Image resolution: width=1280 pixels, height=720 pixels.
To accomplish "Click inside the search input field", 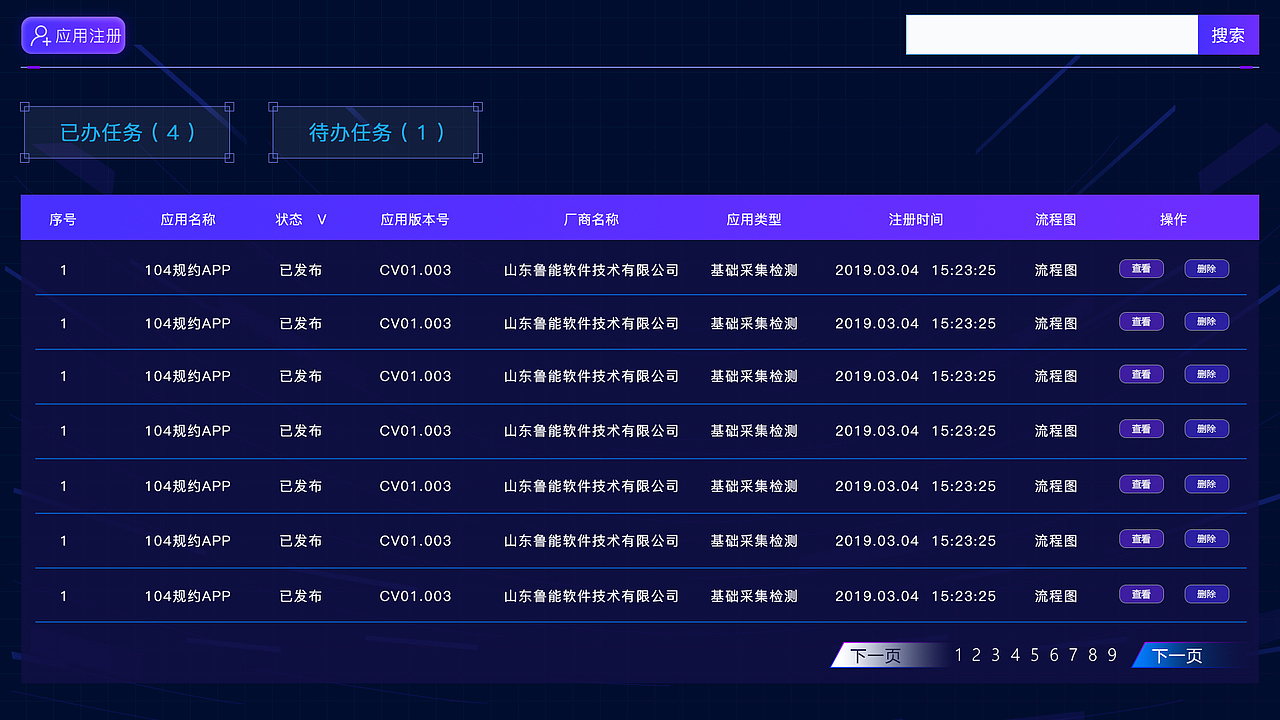I will (1052, 35).
